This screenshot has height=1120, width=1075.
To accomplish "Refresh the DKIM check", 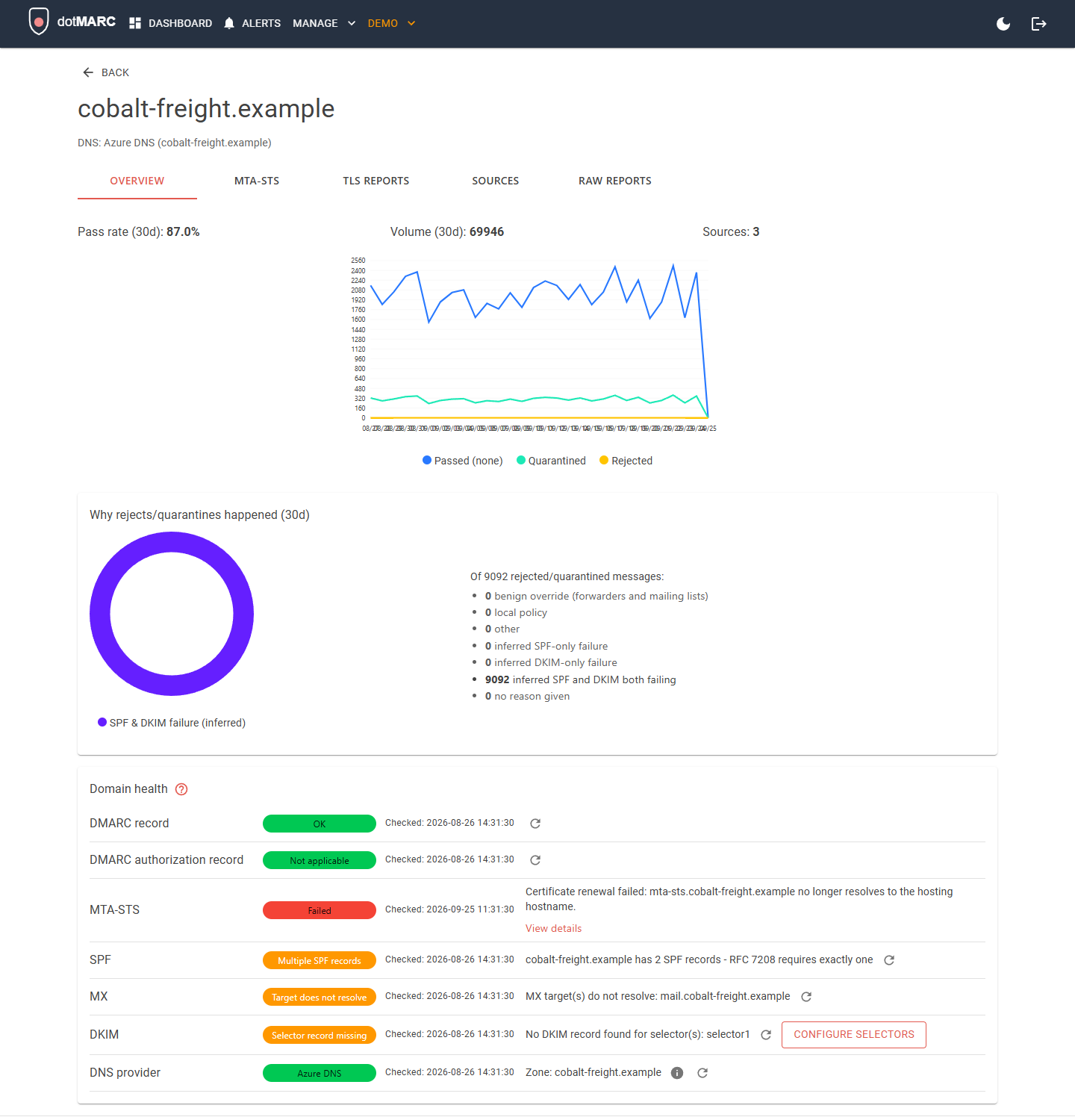I will pos(766,1035).
